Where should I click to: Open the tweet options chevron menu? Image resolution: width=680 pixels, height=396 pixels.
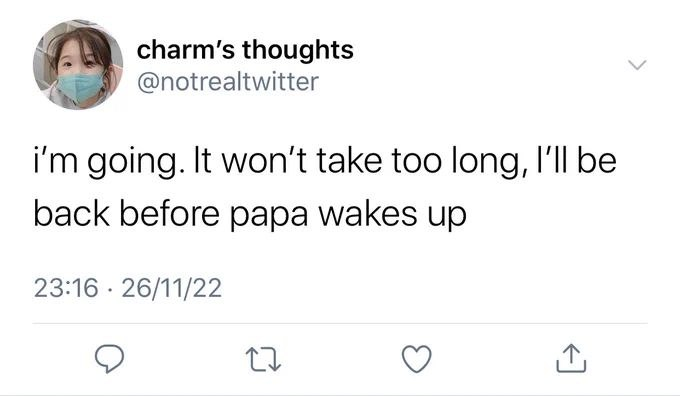point(637,65)
